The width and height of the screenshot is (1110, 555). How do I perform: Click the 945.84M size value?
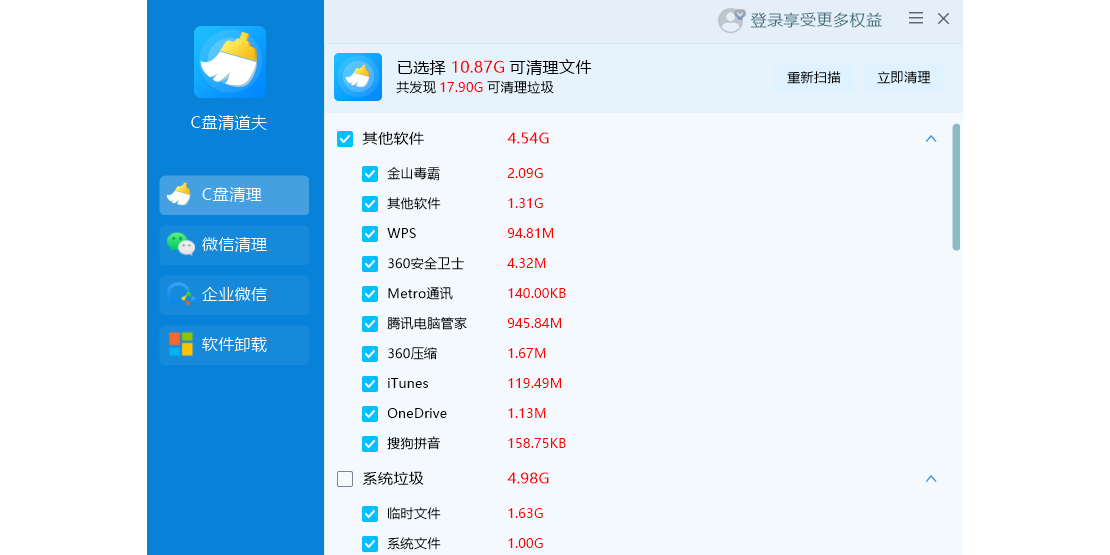(x=534, y=324)
